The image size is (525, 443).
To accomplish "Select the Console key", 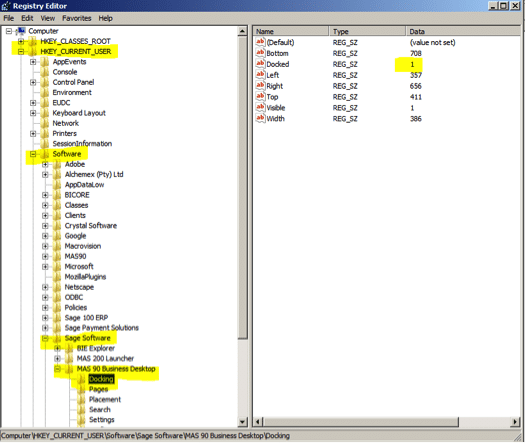I will pos(65,72).
